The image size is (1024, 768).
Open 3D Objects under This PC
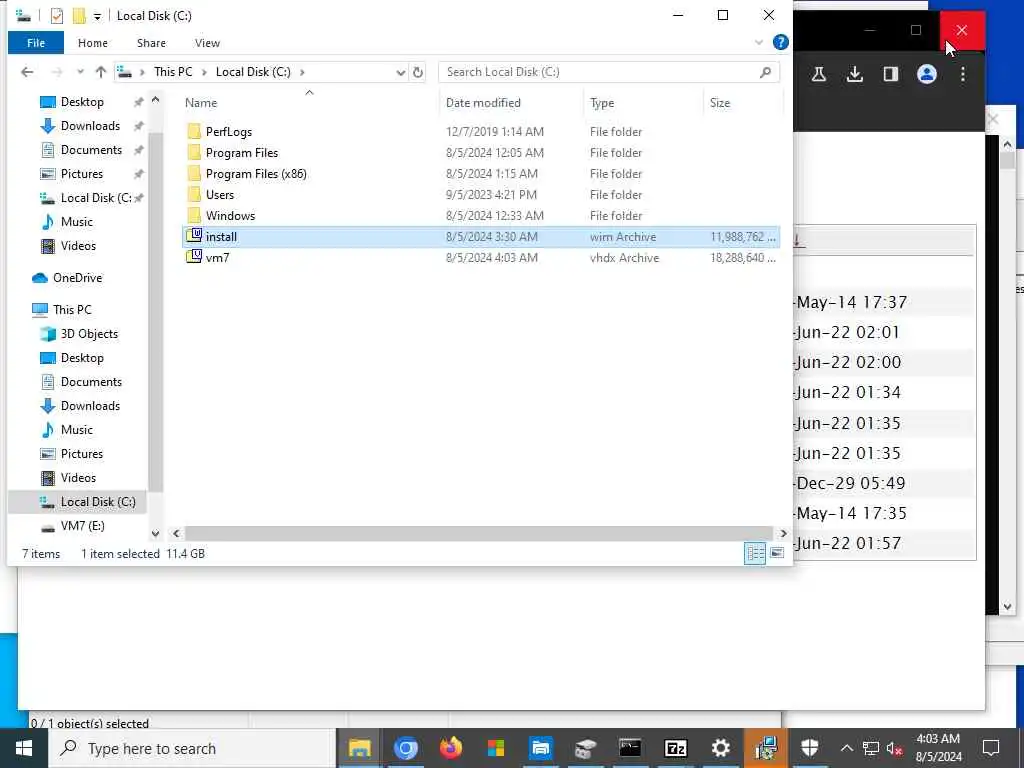point(89,334)
